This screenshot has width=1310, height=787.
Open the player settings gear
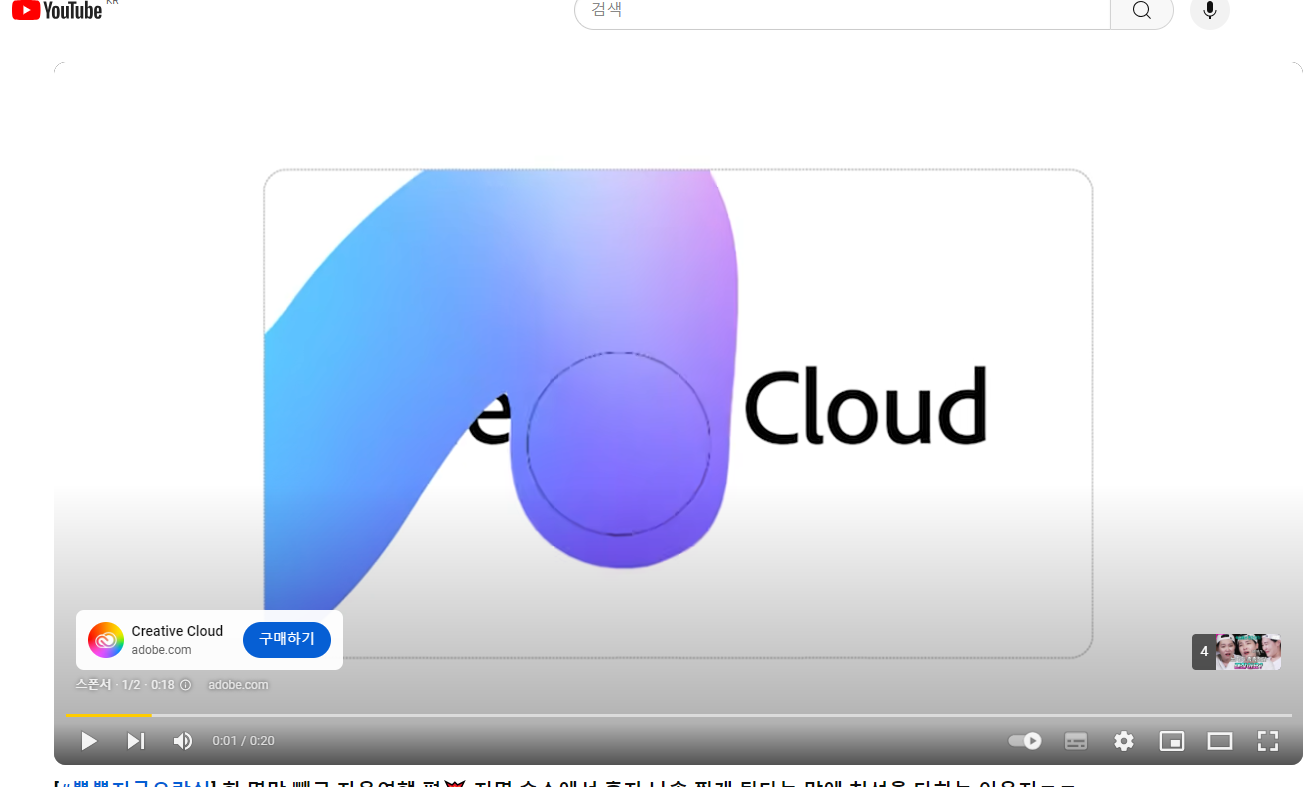[1124, 741]
